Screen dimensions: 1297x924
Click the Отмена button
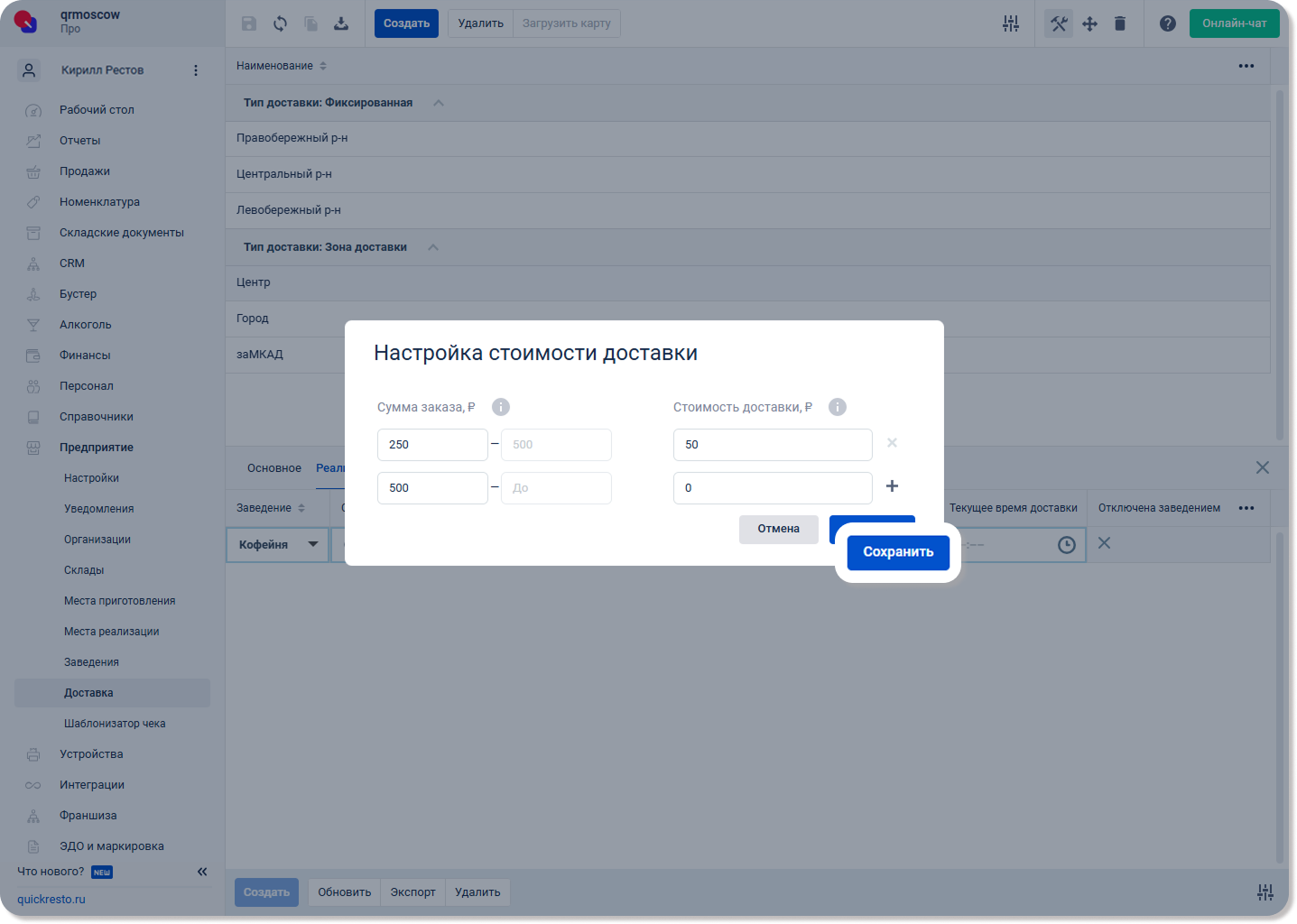[x=779, y=529]
